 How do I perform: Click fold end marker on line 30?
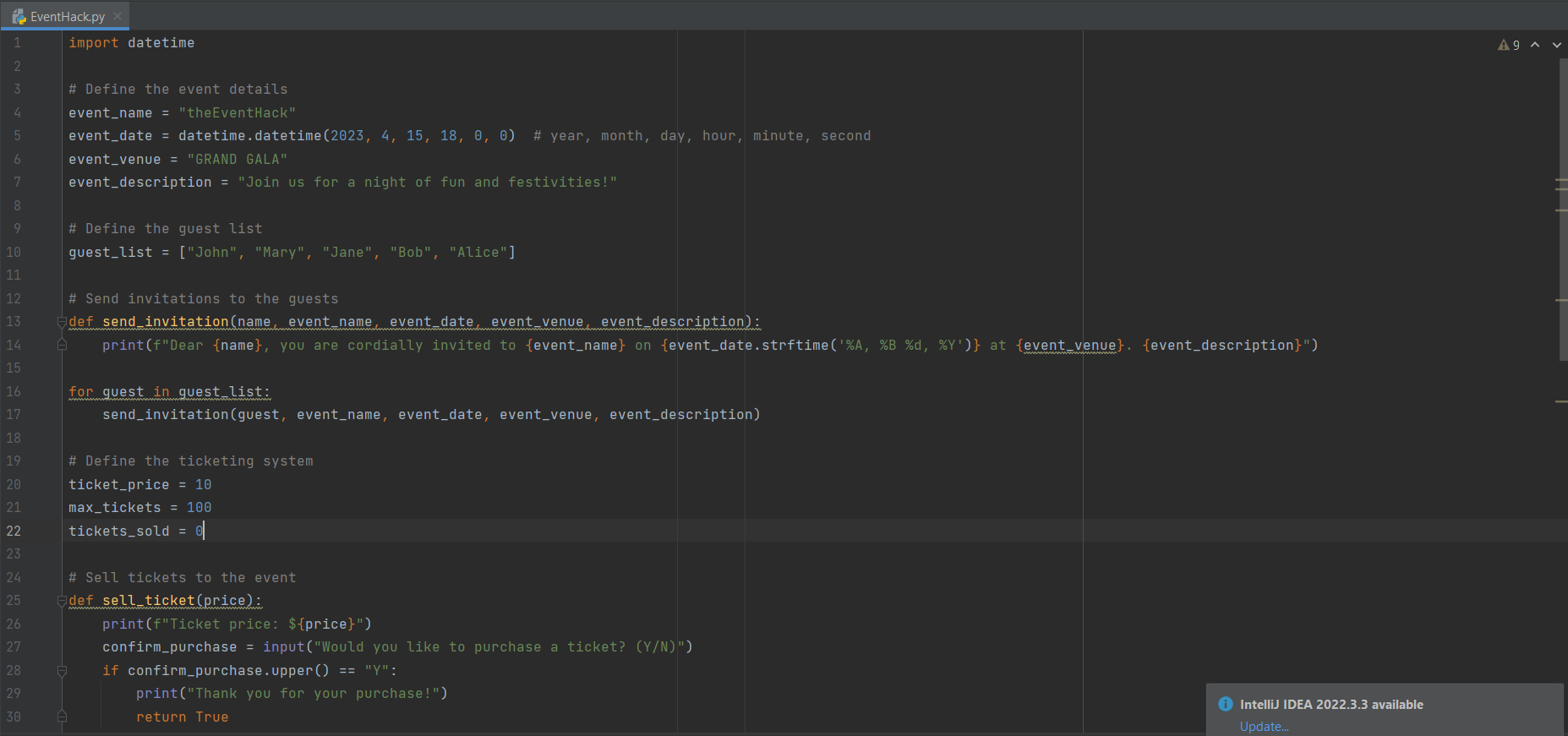[62, 717]
